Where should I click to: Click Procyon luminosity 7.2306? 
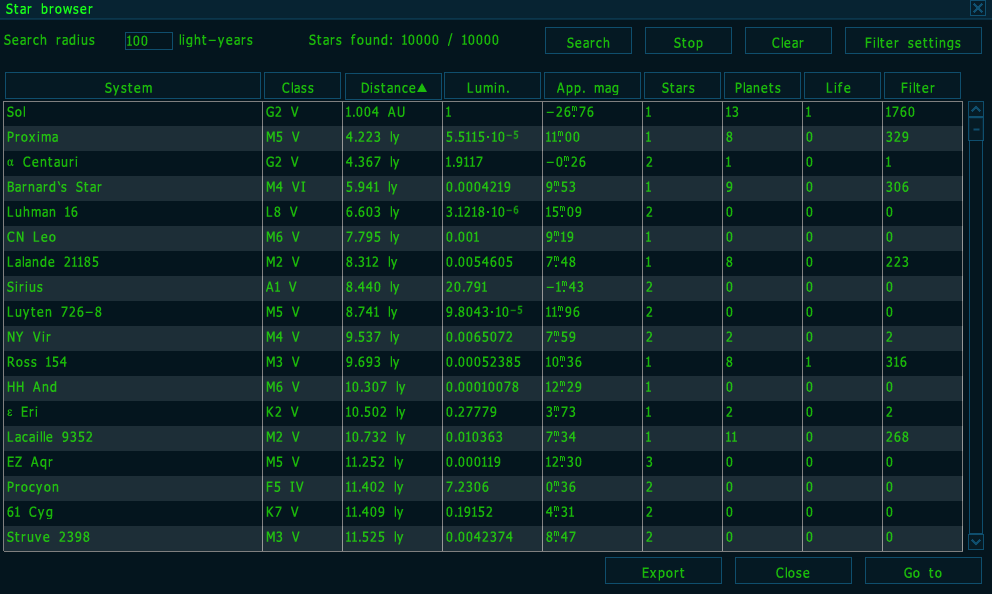point(467,487)
